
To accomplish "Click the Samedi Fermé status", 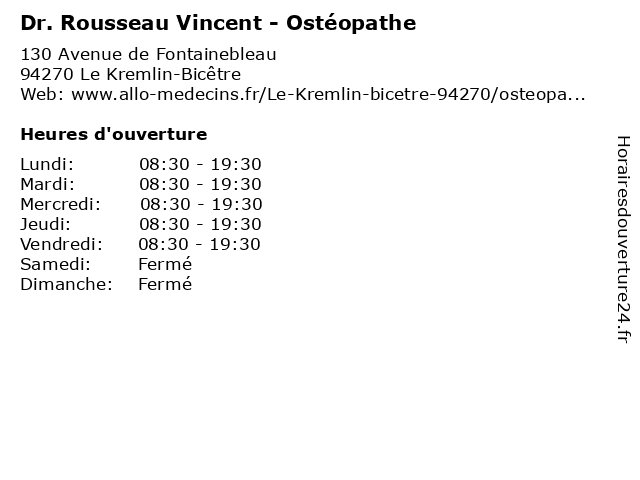I will pyautogui.click(x=165, y=264).
